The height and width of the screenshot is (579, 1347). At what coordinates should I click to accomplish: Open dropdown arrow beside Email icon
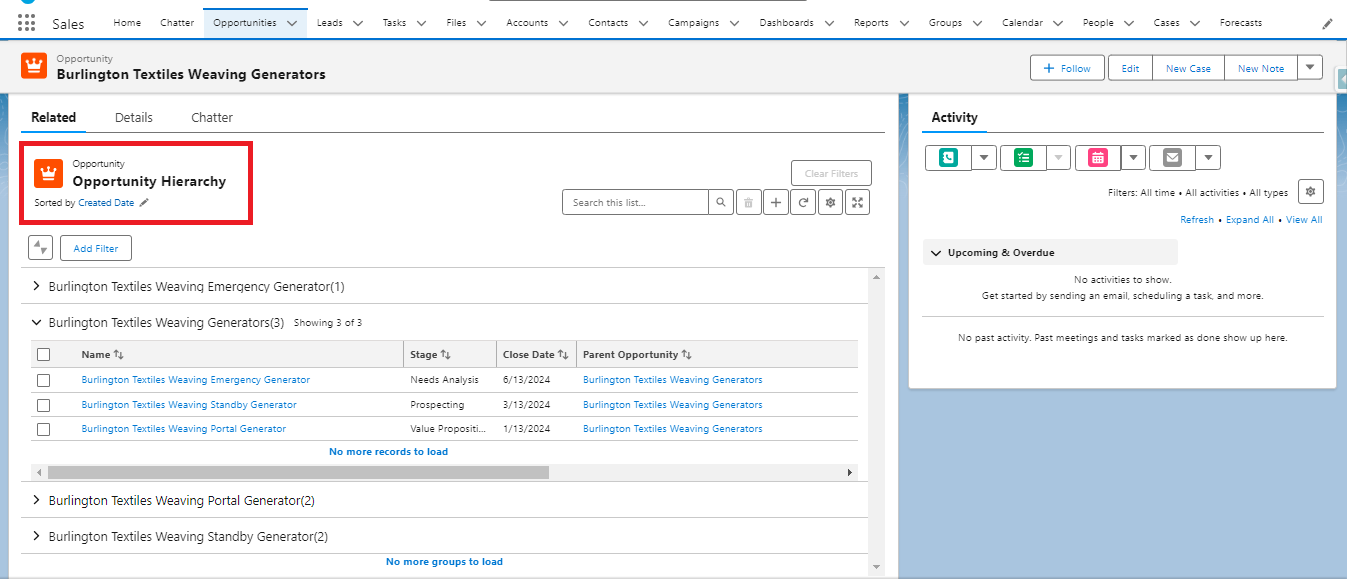[1208, 157]
